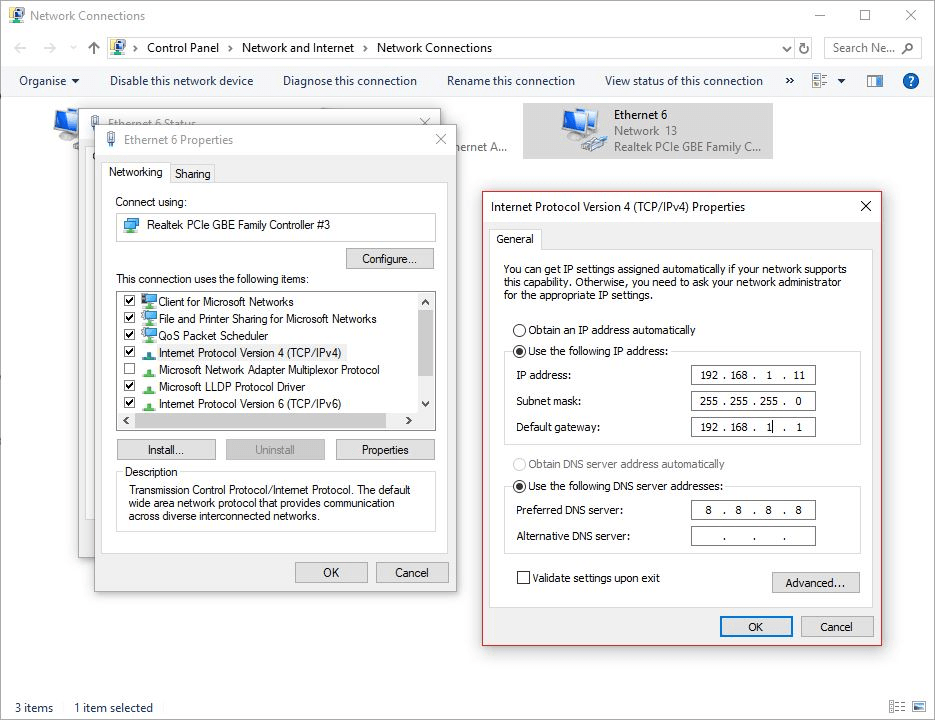
Task: Open the Advanced TCP/IP settings
Action: pyautogui.click(x=815, y=583)
